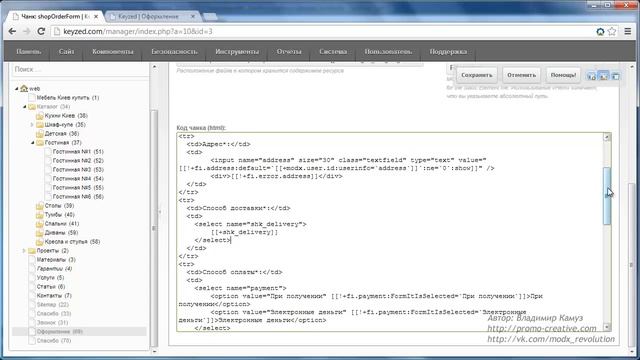
Task: Click the Столы folder icon
Action: click(40, 206)
